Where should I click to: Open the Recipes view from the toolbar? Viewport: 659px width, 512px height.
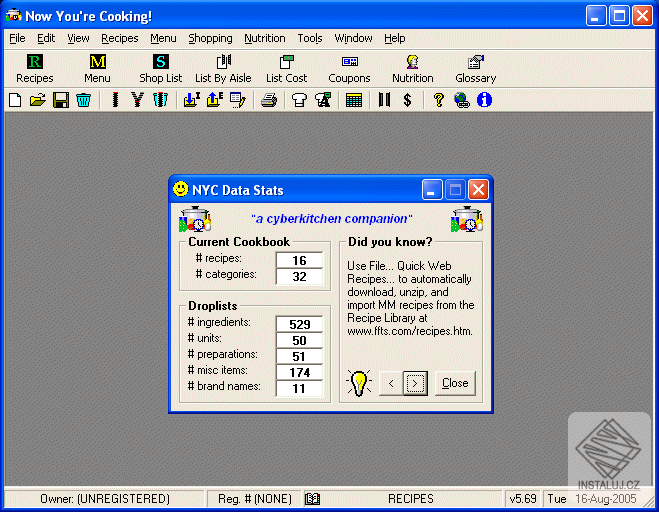[x=34, y=69]
